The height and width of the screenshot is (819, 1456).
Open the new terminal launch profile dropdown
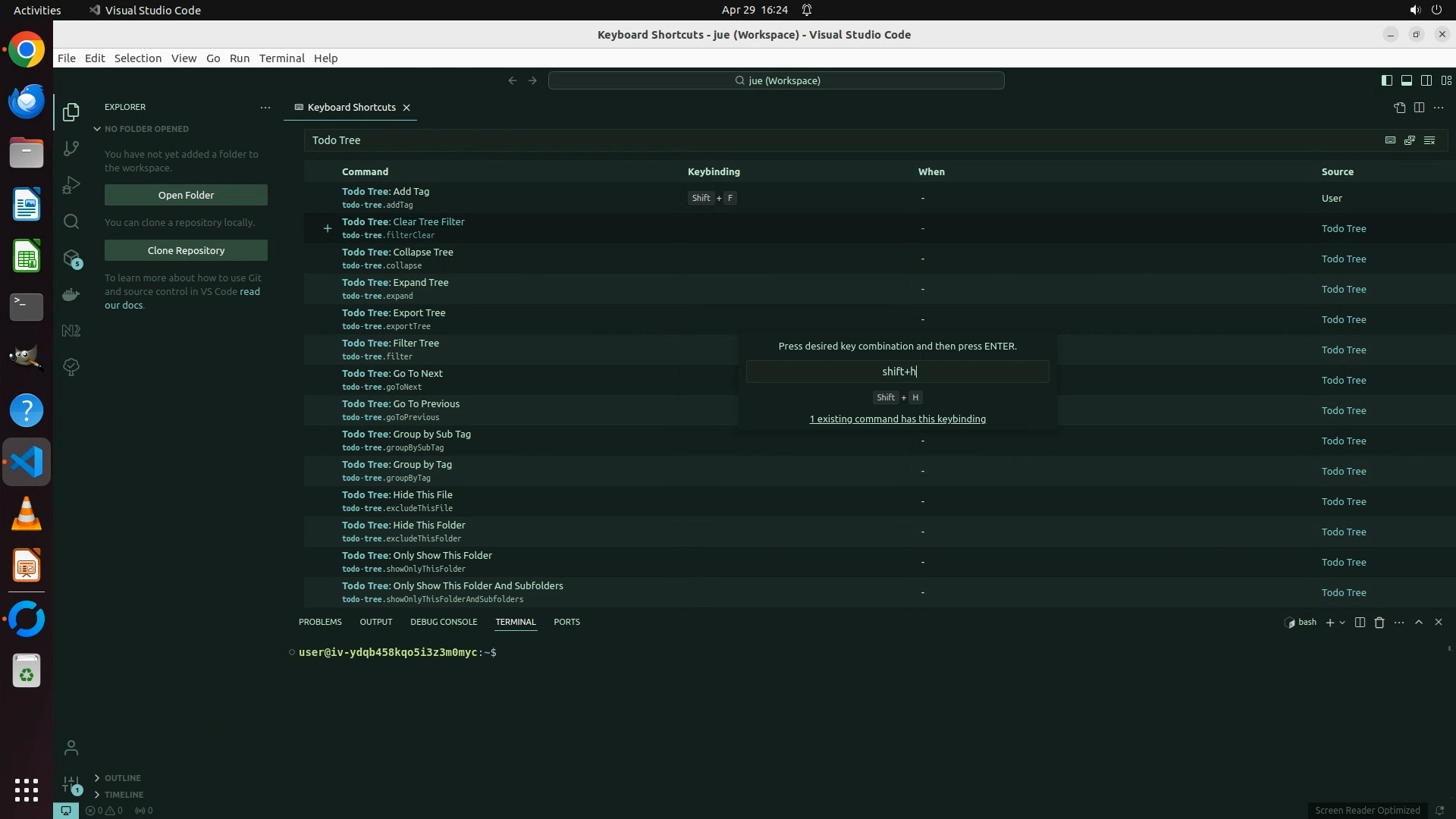pyautogui.click(x=1342, y=623)
